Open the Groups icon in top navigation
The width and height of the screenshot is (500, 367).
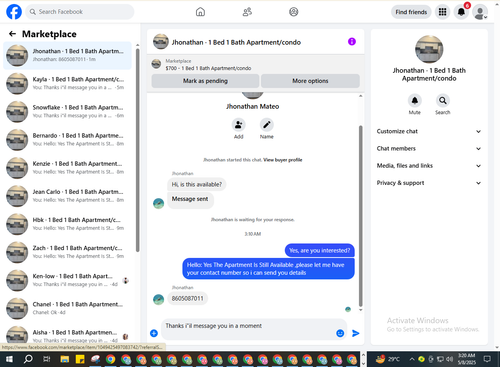click(294, 12)
